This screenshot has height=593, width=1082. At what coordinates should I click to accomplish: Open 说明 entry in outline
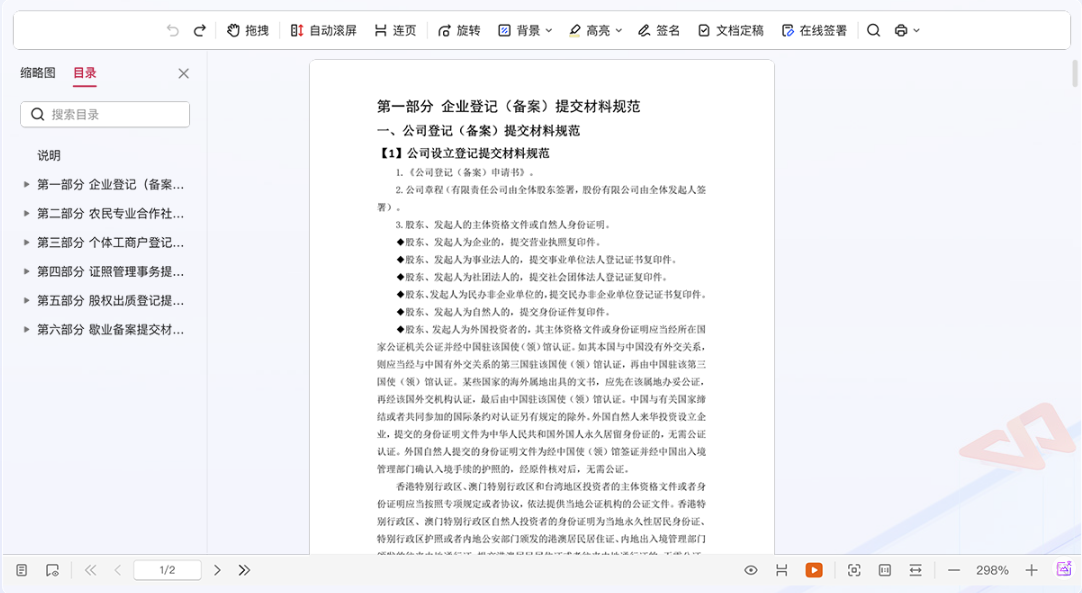click(49, 156)
